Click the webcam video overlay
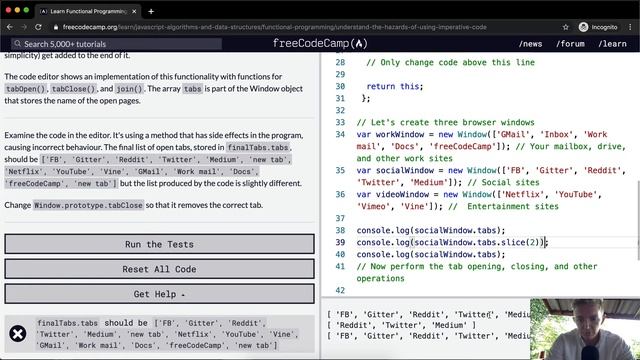Viewport: 640px width, 360px height. click(585, 329)
